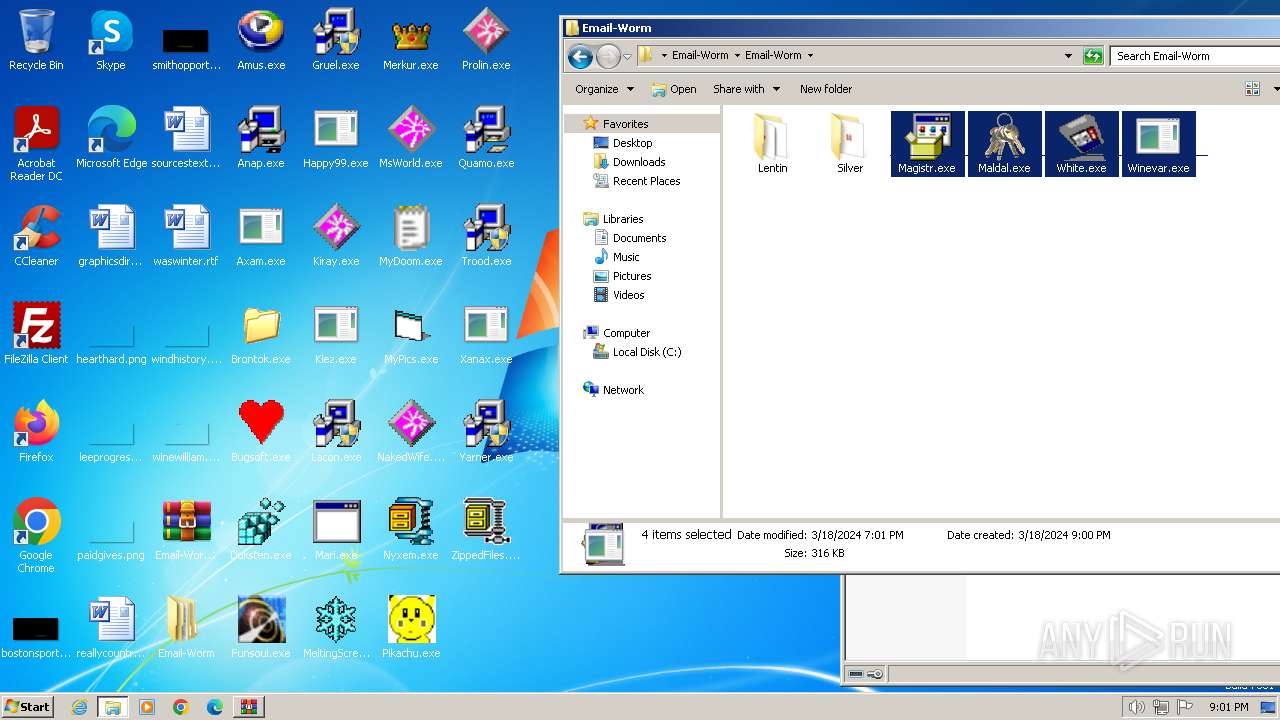
Task: Expand the last Email-Worm breadcrumb arrow
Action: (x=810, y=56)
